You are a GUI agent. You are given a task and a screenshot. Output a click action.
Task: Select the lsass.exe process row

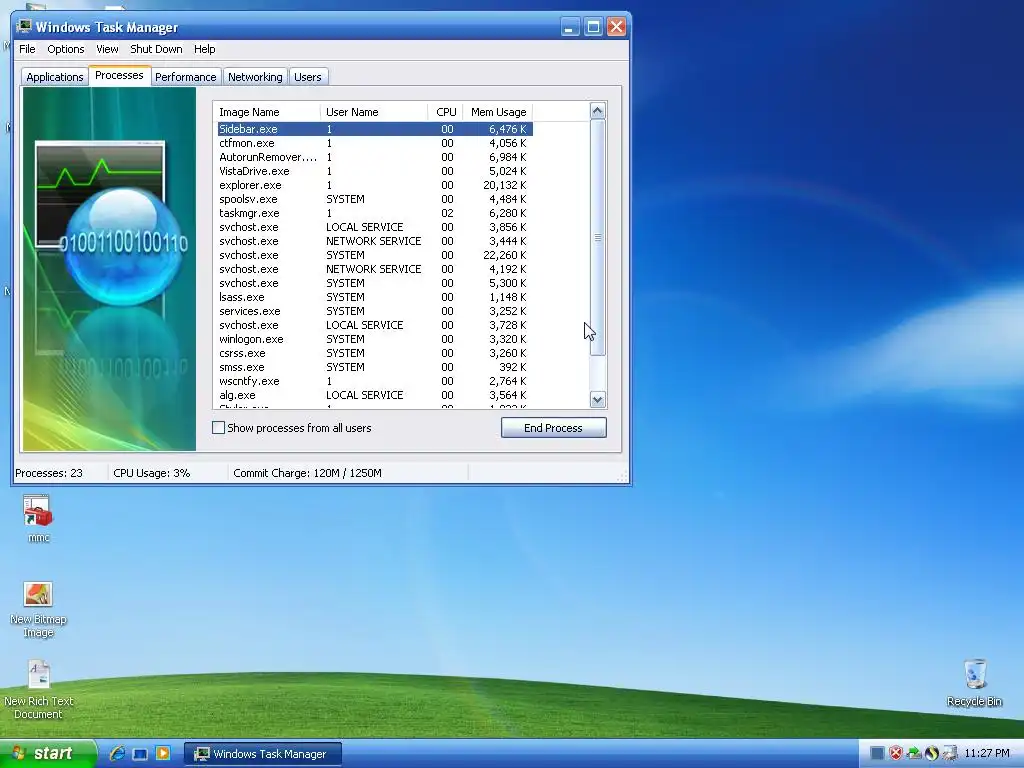point(375,297)
